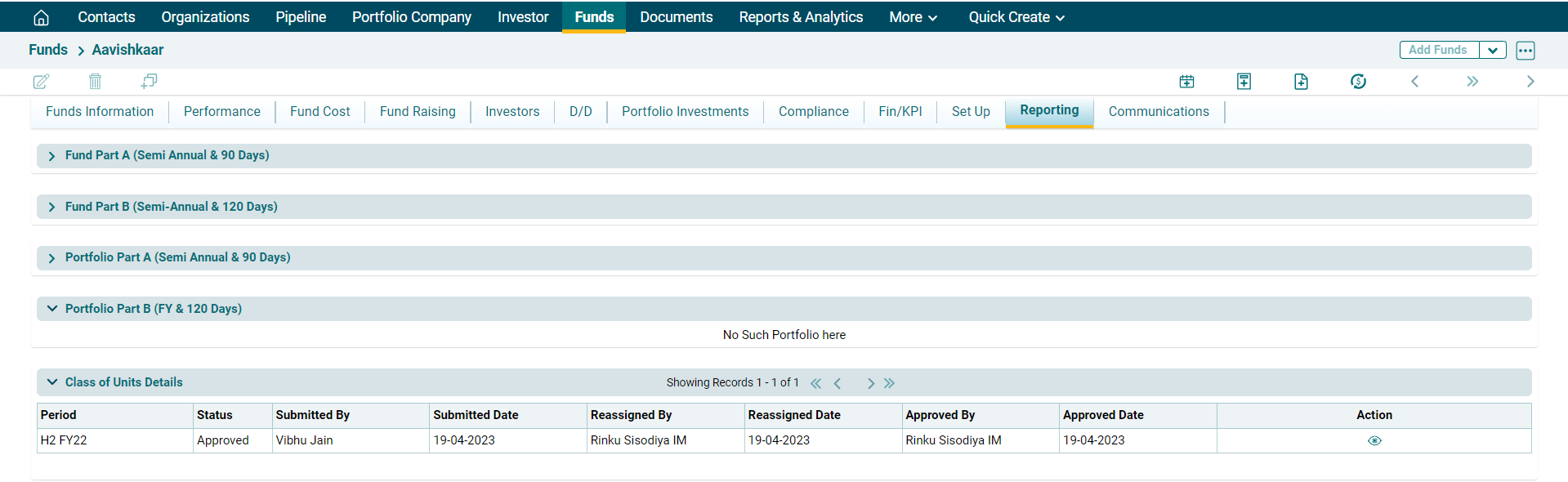Switch to the Compliance tab
This screenshot has height=482, width=1568.
pos(813,111)
